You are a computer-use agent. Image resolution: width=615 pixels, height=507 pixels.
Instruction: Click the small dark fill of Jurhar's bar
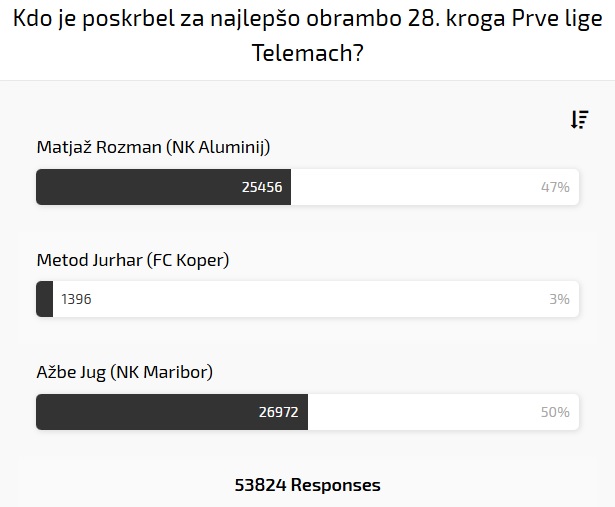pos(45,299)
